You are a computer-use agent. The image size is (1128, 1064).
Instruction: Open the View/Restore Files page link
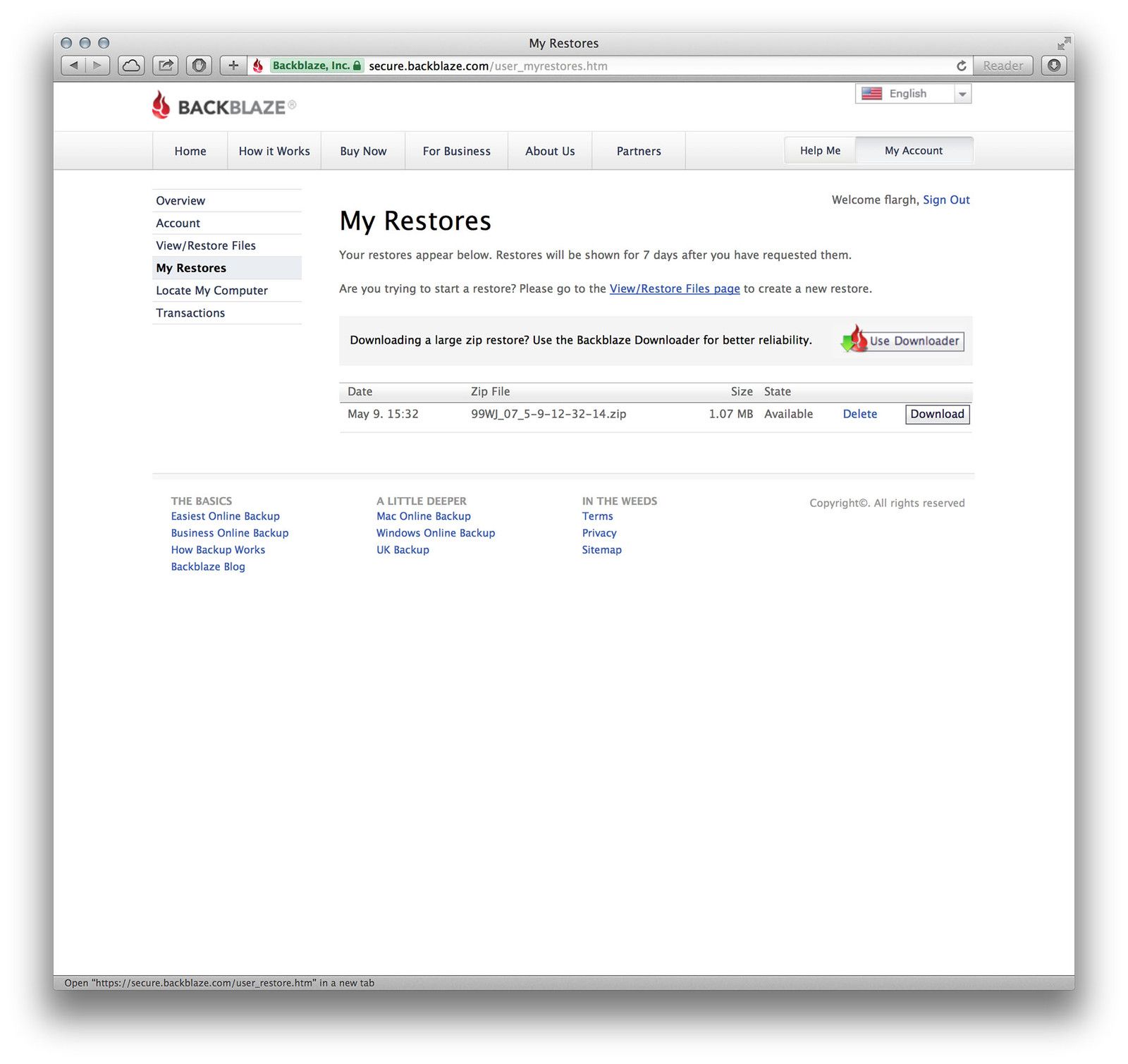pos(674,288)
